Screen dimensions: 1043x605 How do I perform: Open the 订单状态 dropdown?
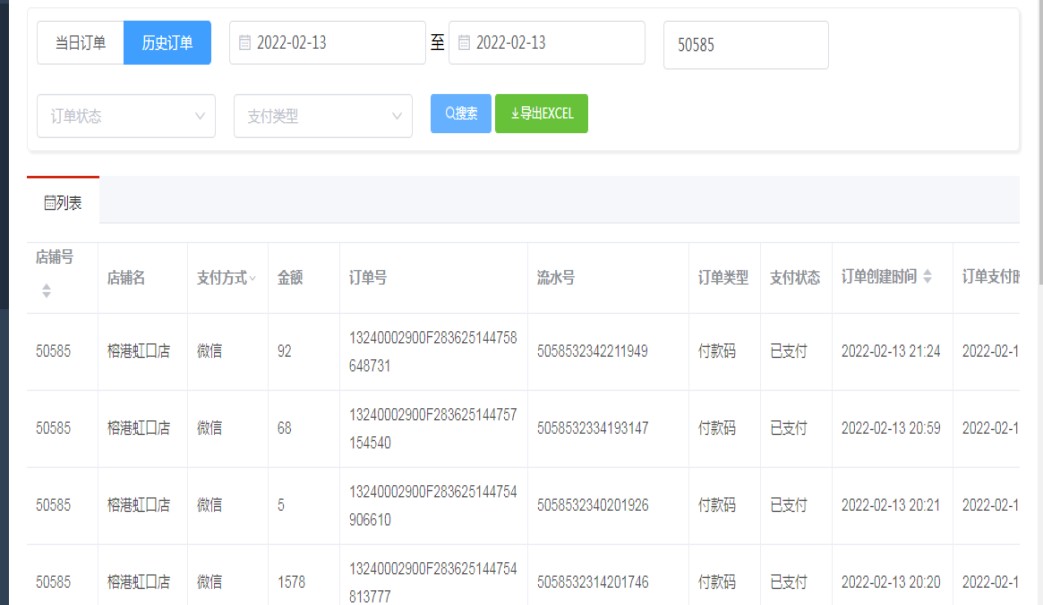(126, 116)
